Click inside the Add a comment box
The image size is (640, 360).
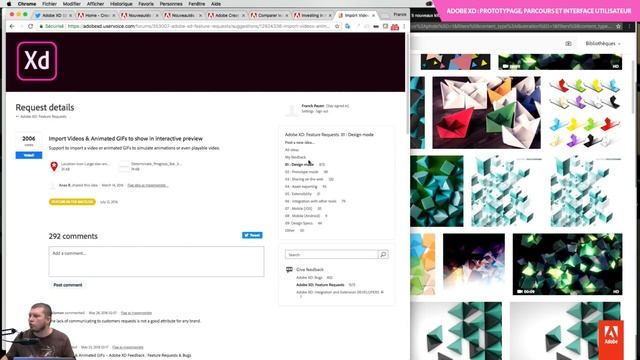(156, 261)
